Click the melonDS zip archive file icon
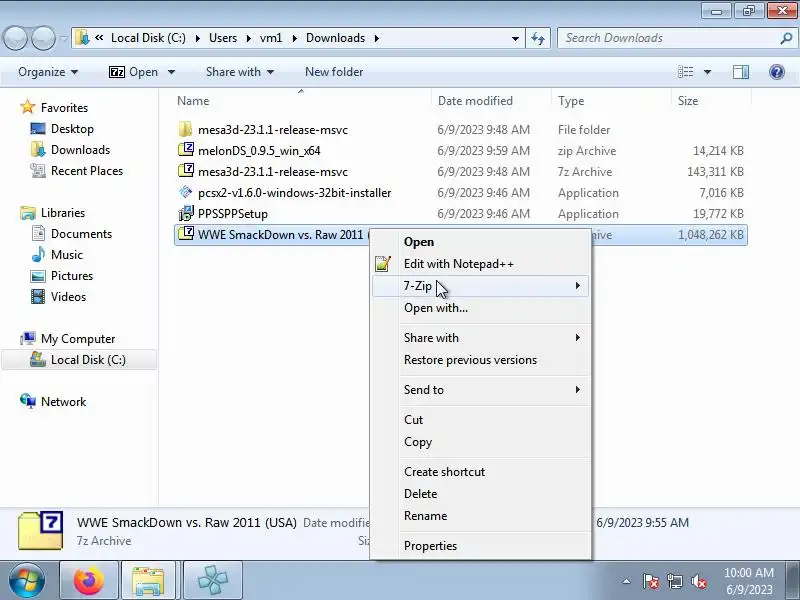Screen dimensions: 800x600 coord(186,150)
